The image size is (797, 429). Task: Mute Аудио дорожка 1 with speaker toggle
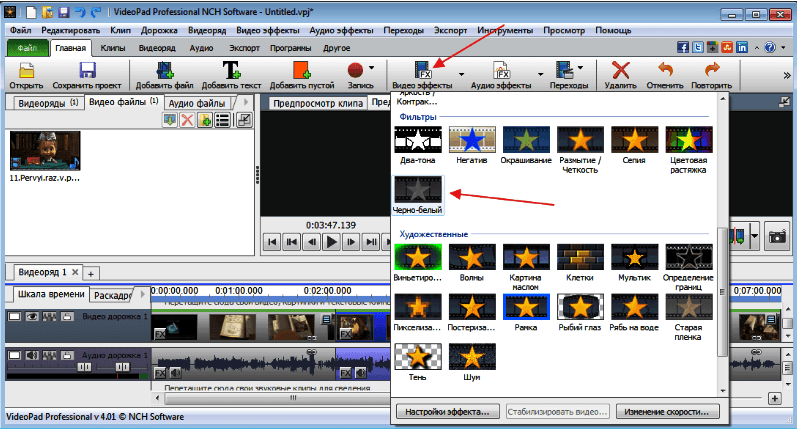[x=32, y=355]
